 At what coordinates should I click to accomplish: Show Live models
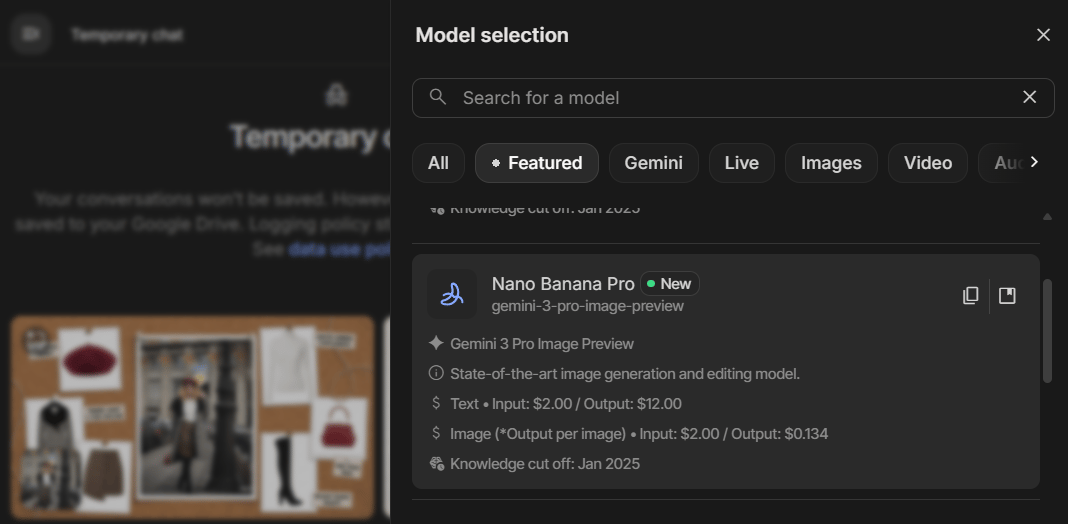741,163
